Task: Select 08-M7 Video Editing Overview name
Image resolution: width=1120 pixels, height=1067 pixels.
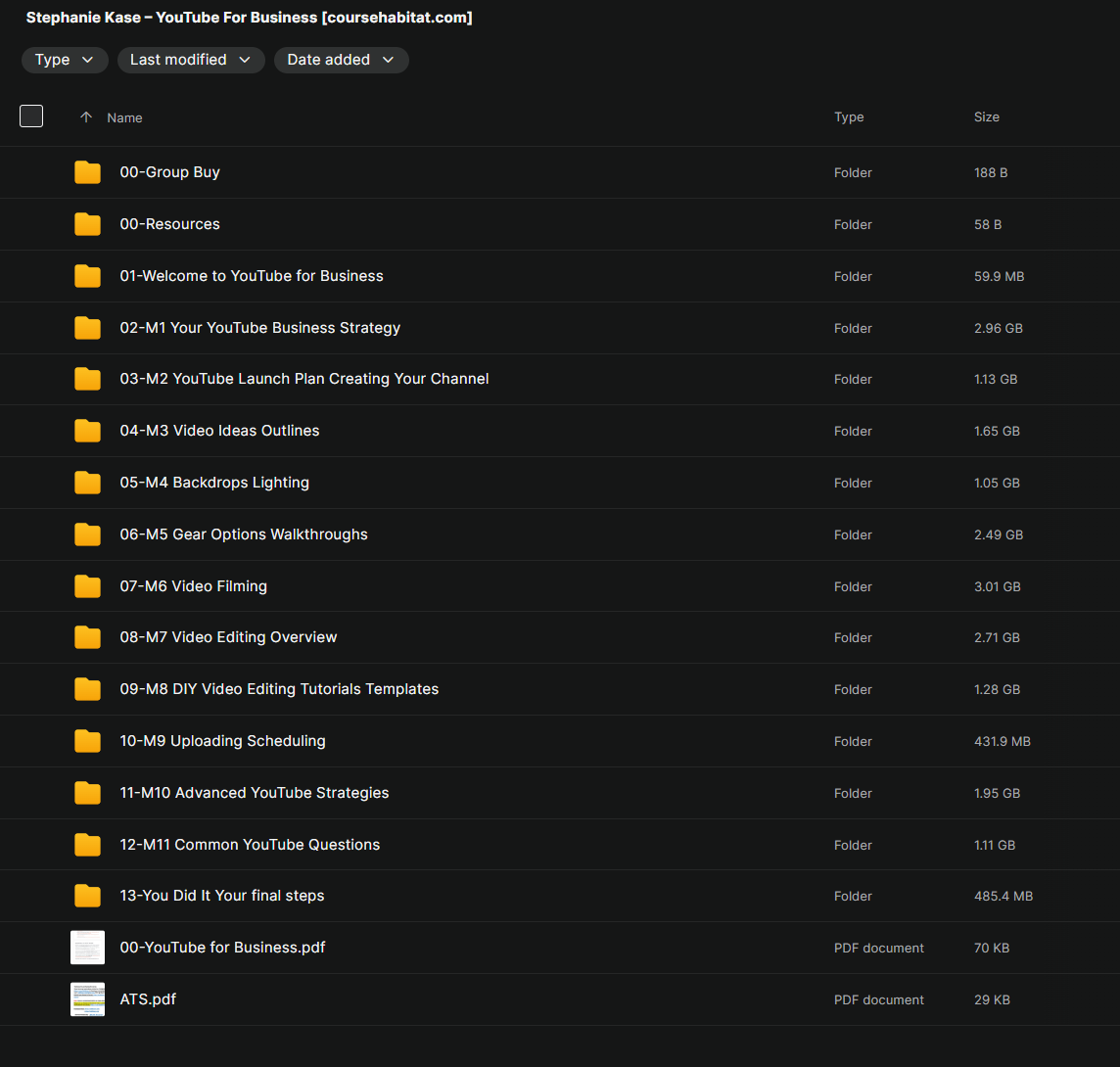Action: click(228, 637)
